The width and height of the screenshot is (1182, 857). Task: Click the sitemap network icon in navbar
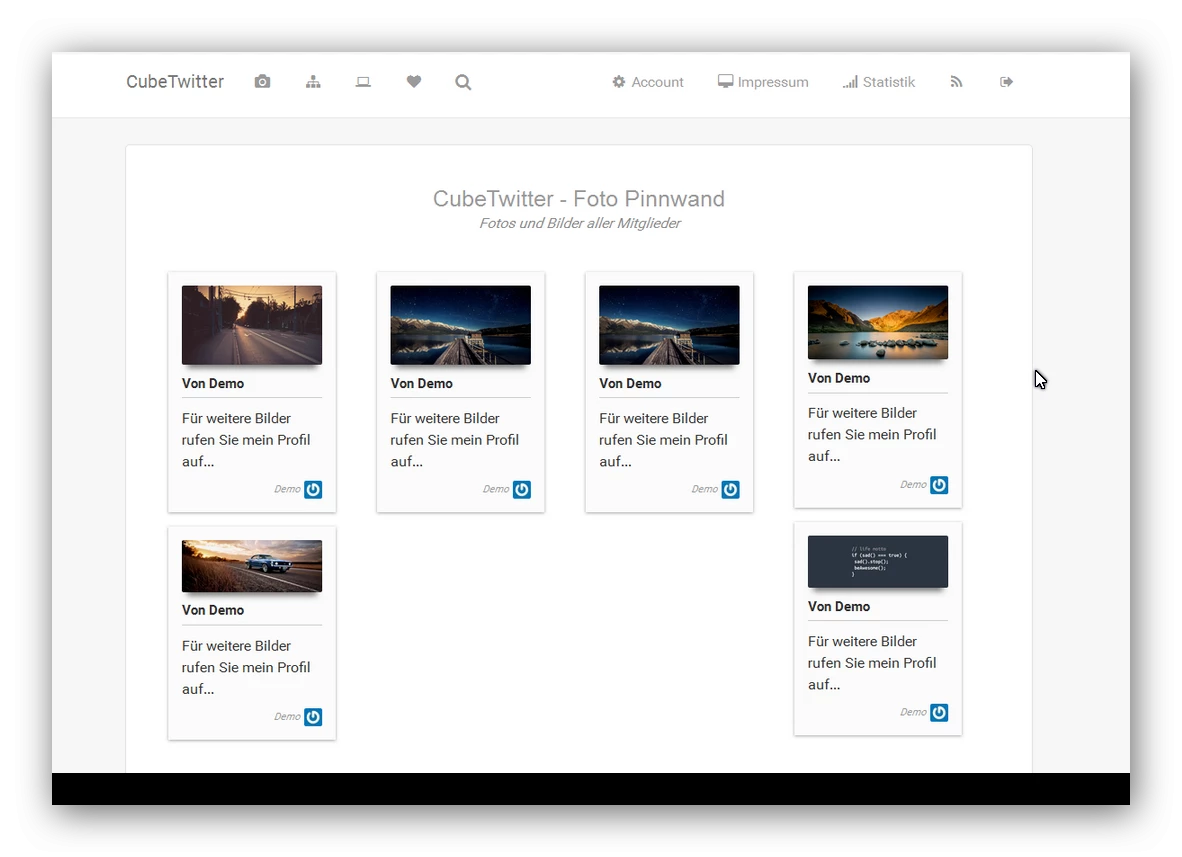coord(313,81)
